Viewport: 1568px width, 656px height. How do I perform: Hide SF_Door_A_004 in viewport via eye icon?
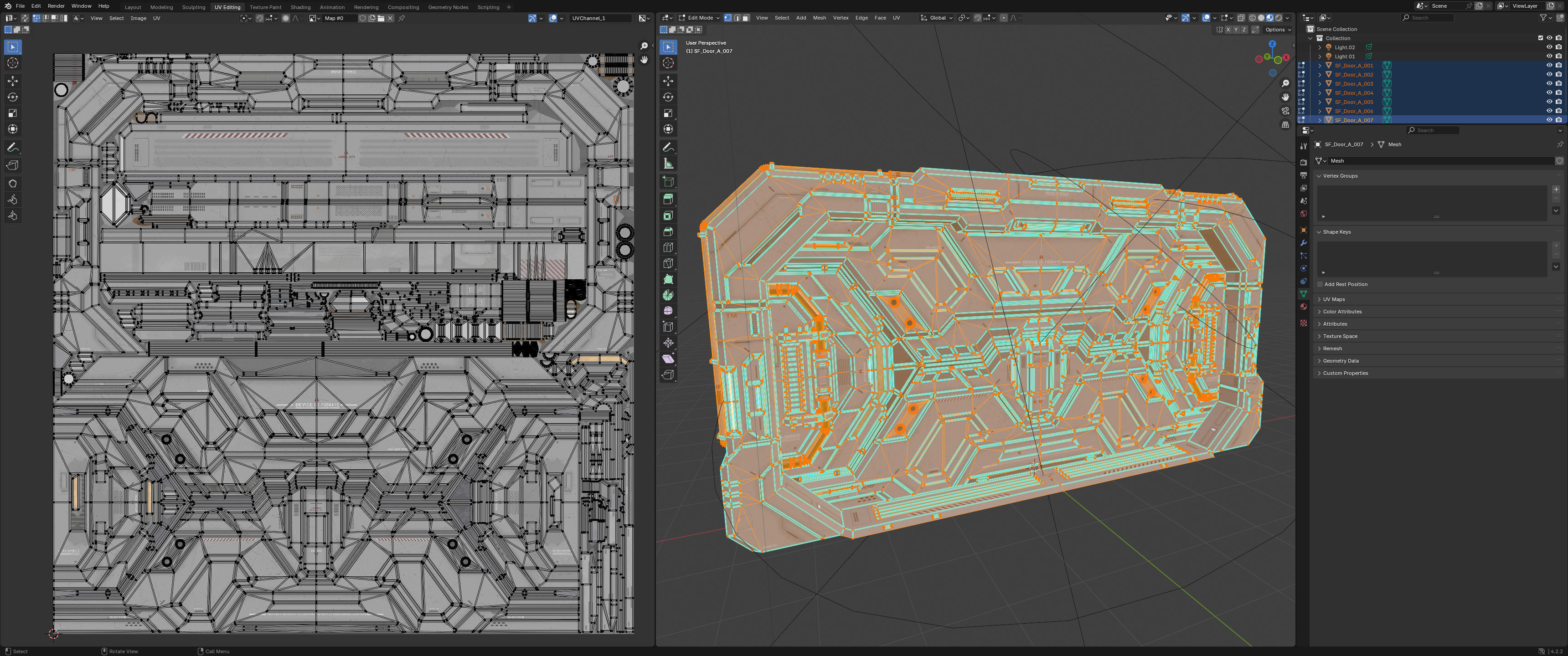point(1549,92)
